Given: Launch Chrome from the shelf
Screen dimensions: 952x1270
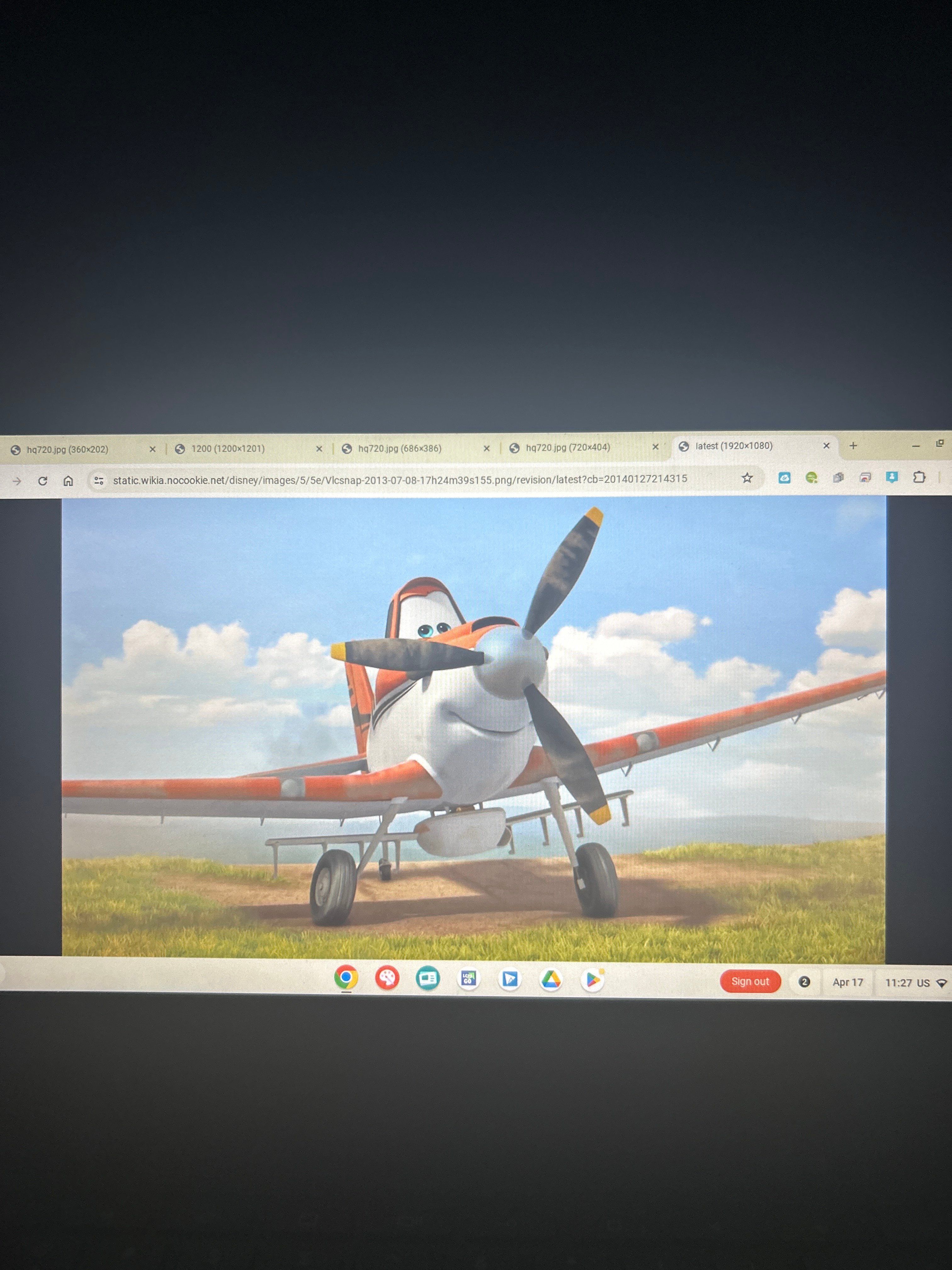Looking at the screenshot, I should [x=346, y=977].
